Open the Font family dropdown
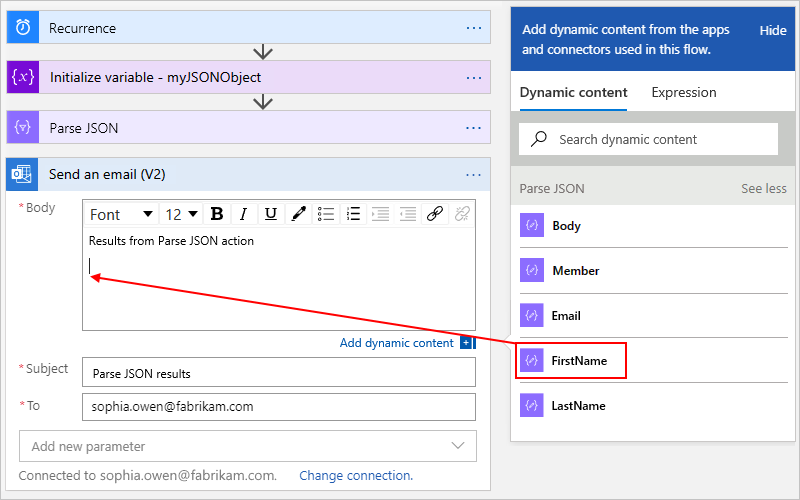Screen dimensions: 800x500 pyautogui.click(x=121, y=214)
